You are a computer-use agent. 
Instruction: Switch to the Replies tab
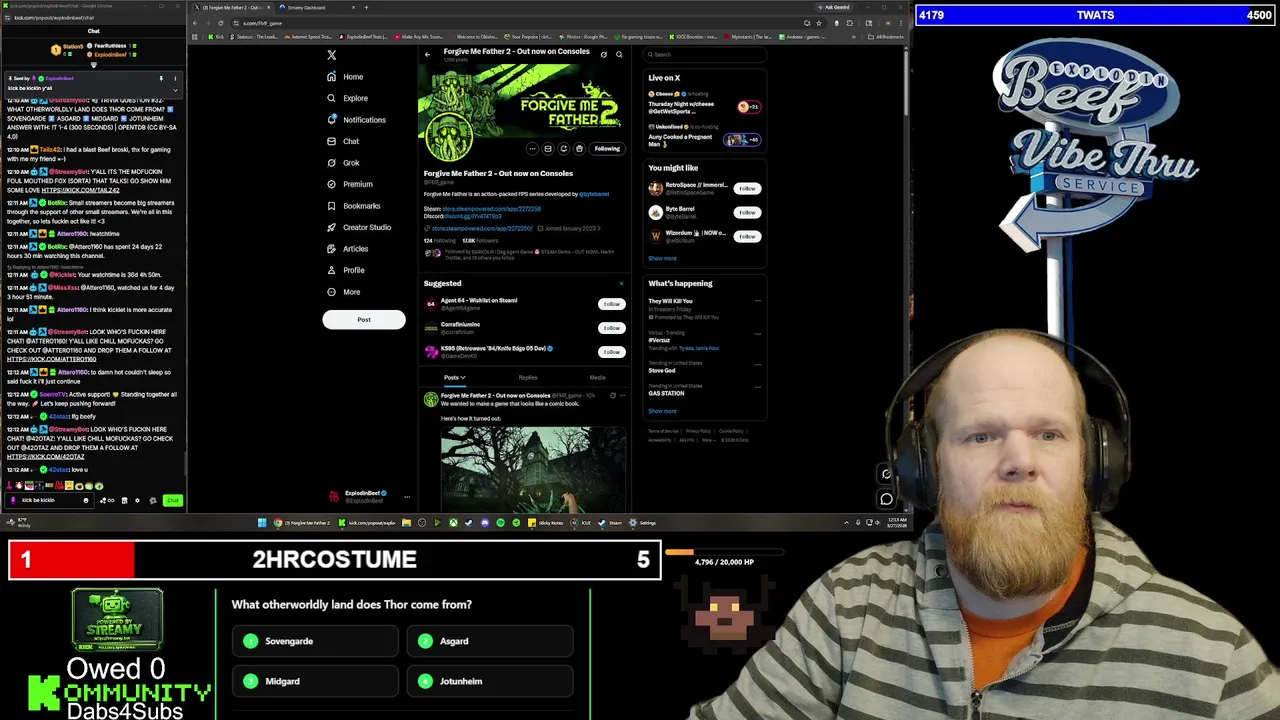[x=528, y=378]
